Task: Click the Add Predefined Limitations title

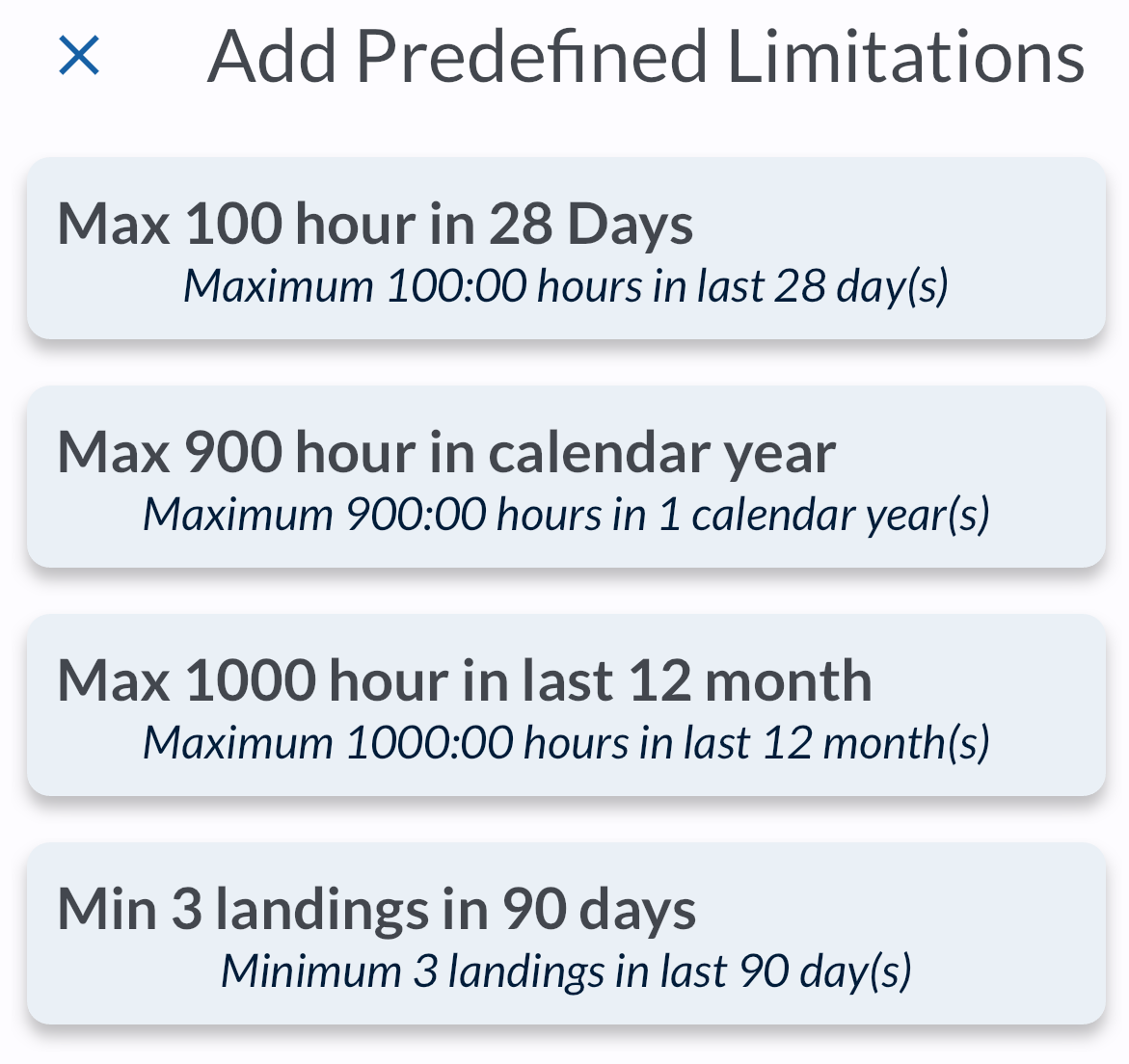Action: pyautogui.click(x=645, y=57)
